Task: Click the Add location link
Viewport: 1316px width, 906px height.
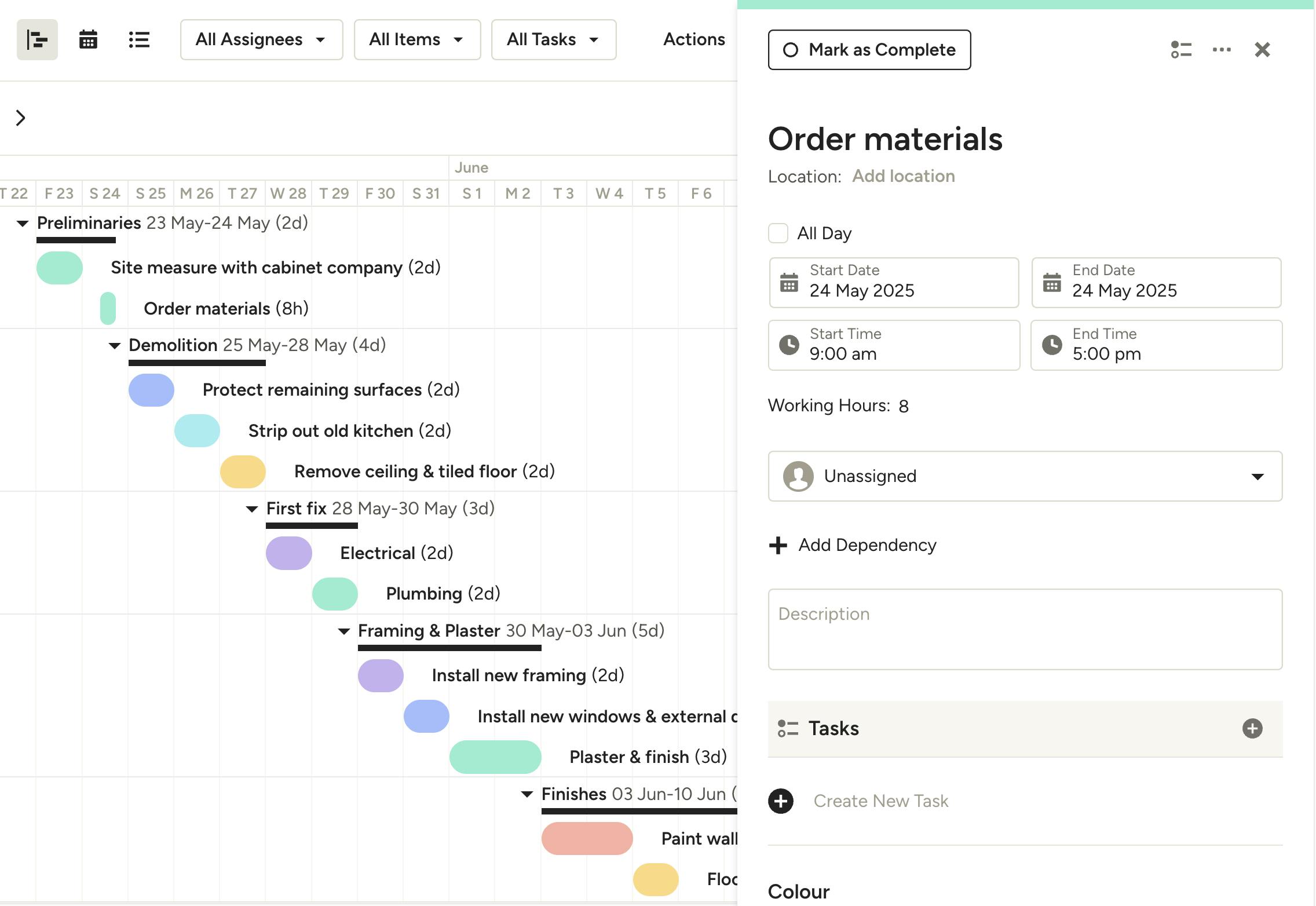Action: click(x=903, y=176)
